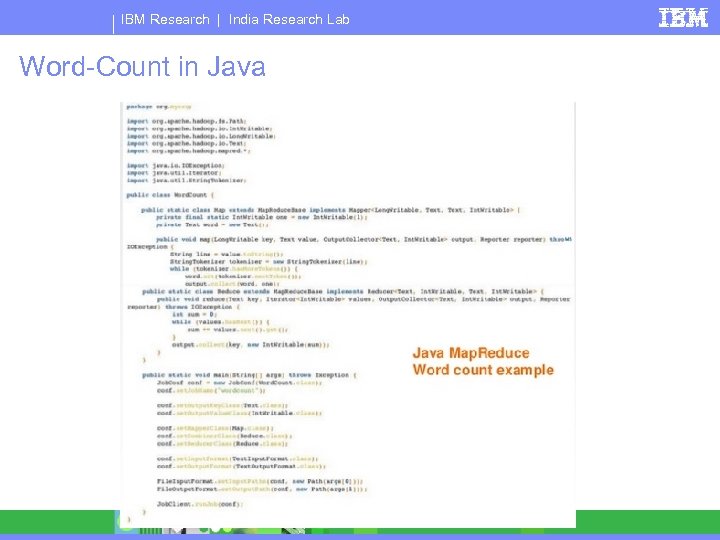Click the 'India Research Lab' header text

coord(289,19)
